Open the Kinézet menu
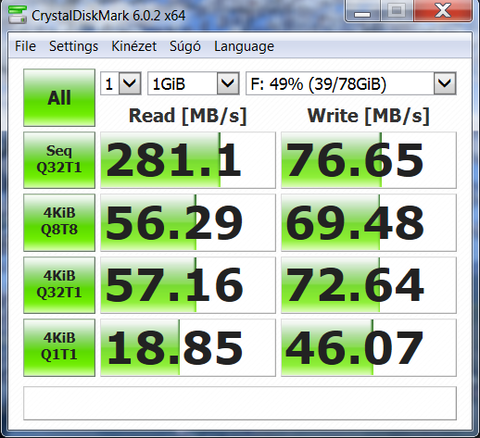This screenshot has height=438, width=480. [134, 46]
